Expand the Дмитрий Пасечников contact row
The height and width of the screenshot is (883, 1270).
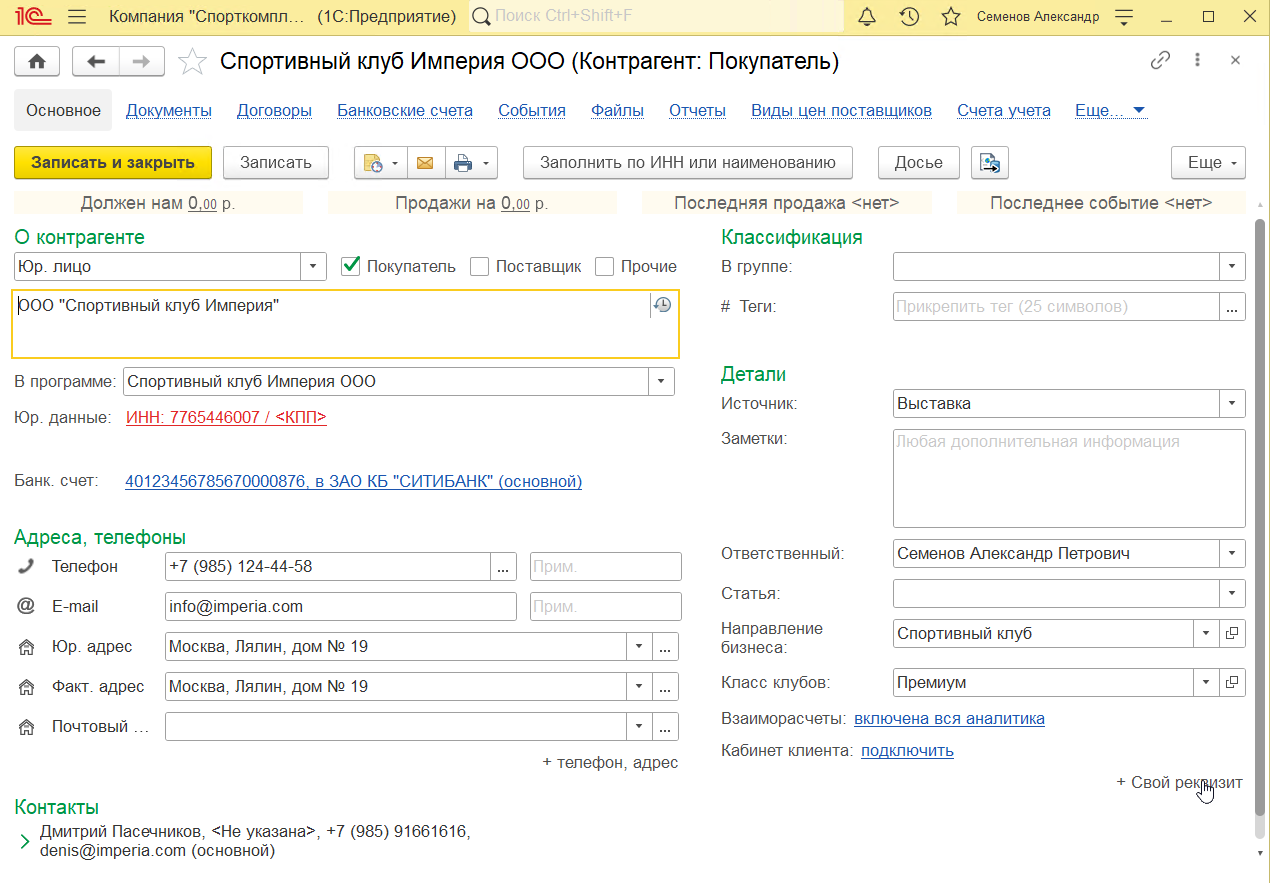point(25,842)
